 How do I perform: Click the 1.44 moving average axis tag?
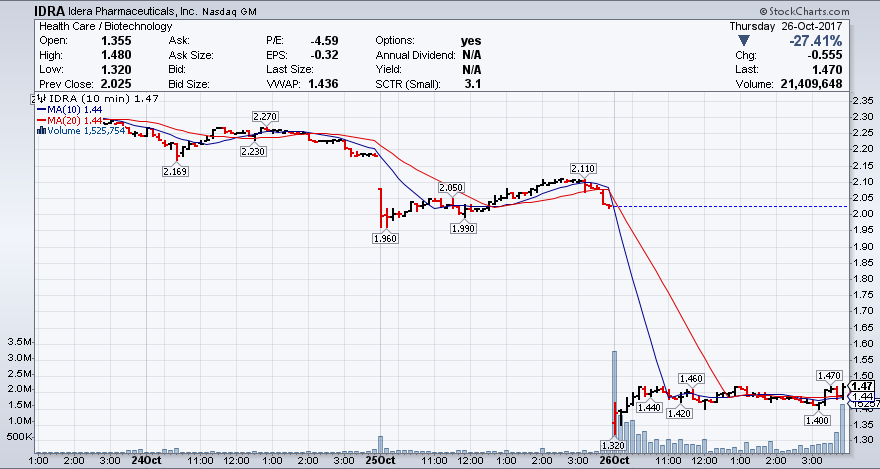[863, 397]
